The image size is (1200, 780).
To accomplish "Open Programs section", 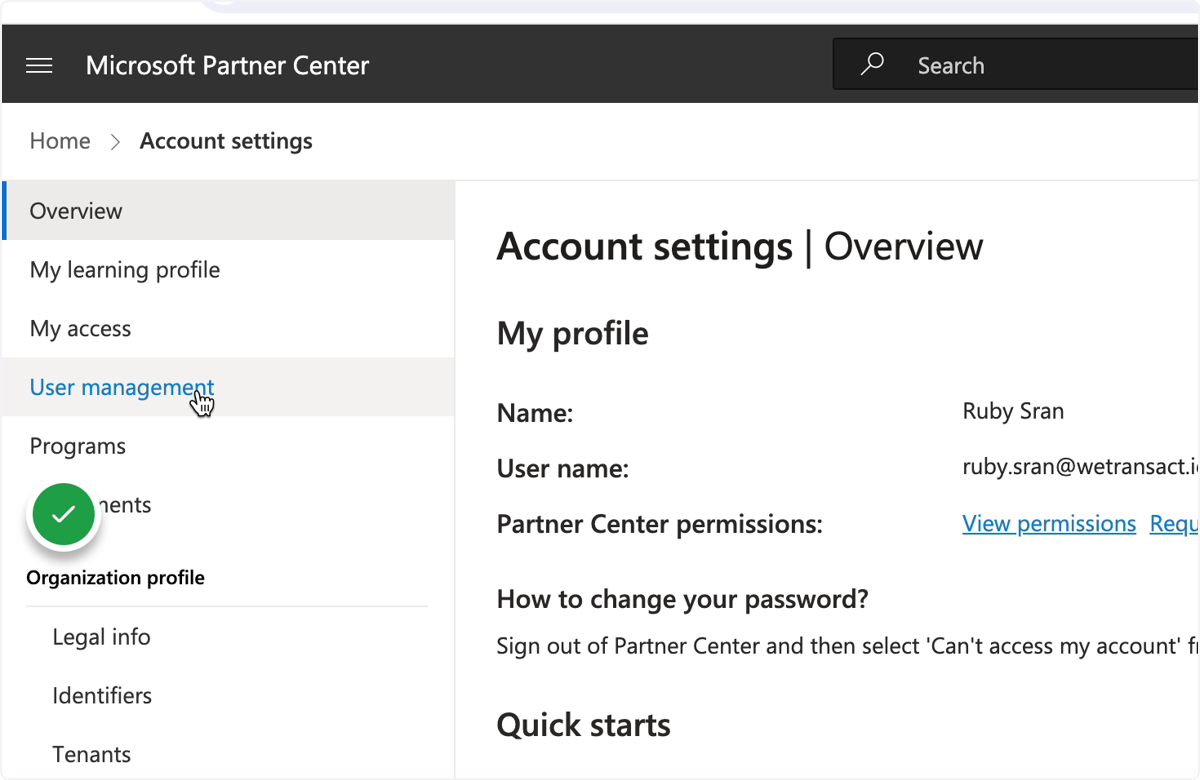I will pos(228,446).
